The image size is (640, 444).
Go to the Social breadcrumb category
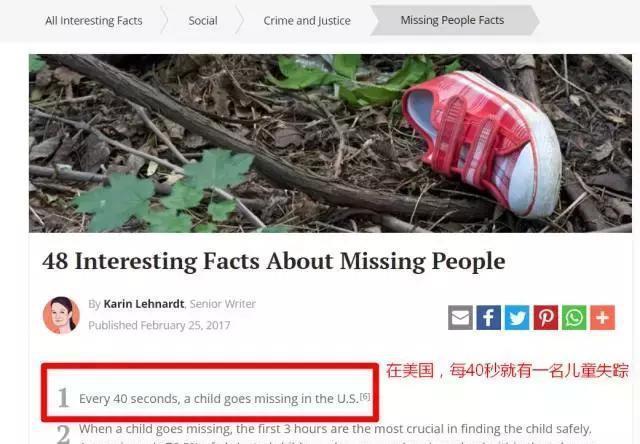203,20
